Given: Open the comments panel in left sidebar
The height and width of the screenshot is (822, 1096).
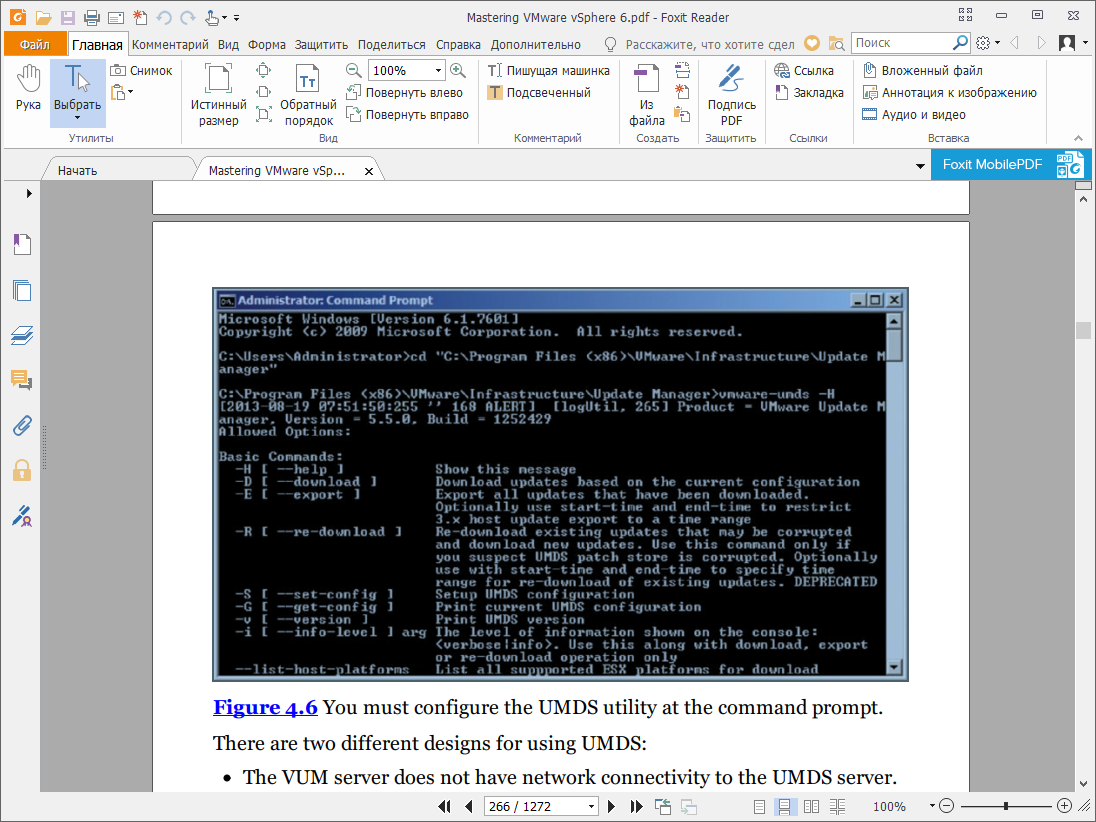Looking at the screenshot, I should pyautogui.click(x=22, y=380).
